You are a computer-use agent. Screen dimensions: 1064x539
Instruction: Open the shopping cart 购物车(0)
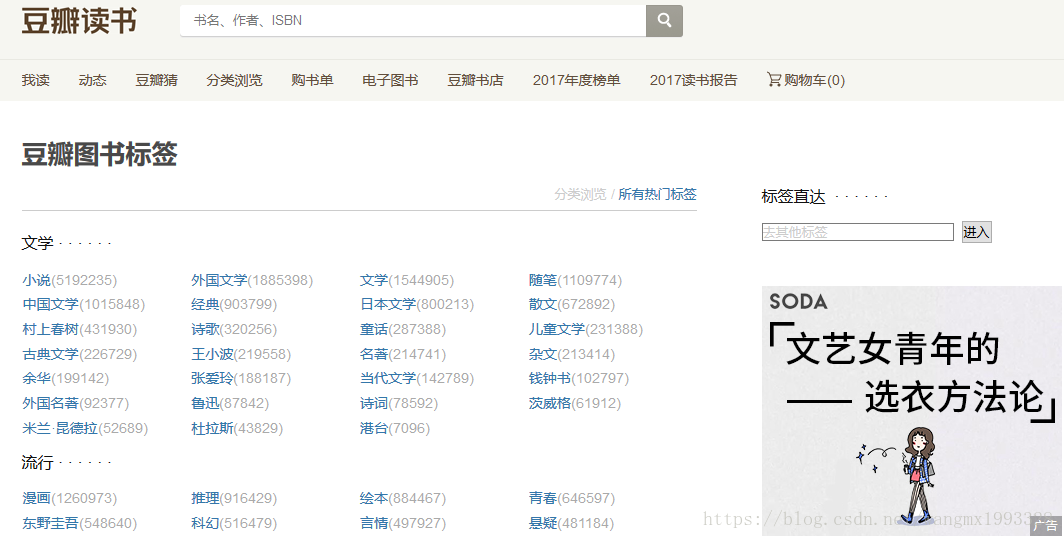coord(805,80)
